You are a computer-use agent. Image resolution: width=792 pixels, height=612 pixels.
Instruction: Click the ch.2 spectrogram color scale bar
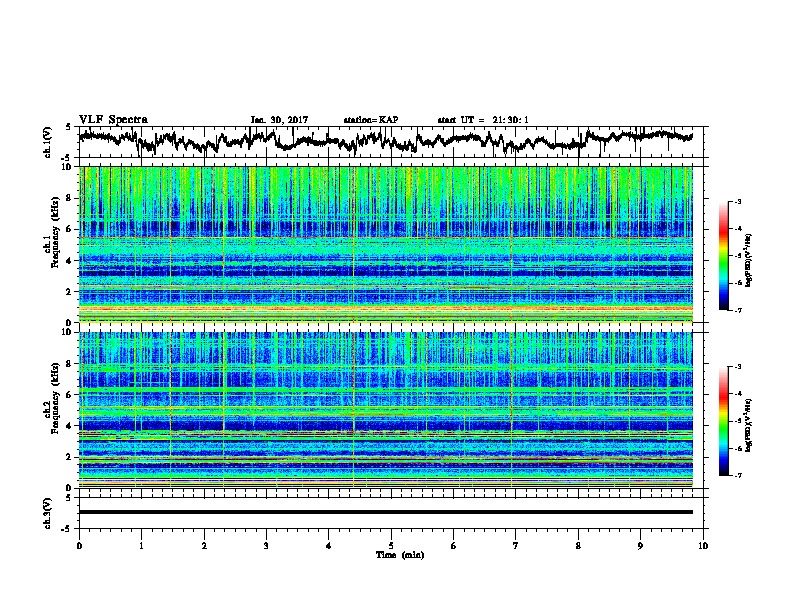tap(723, 421)
